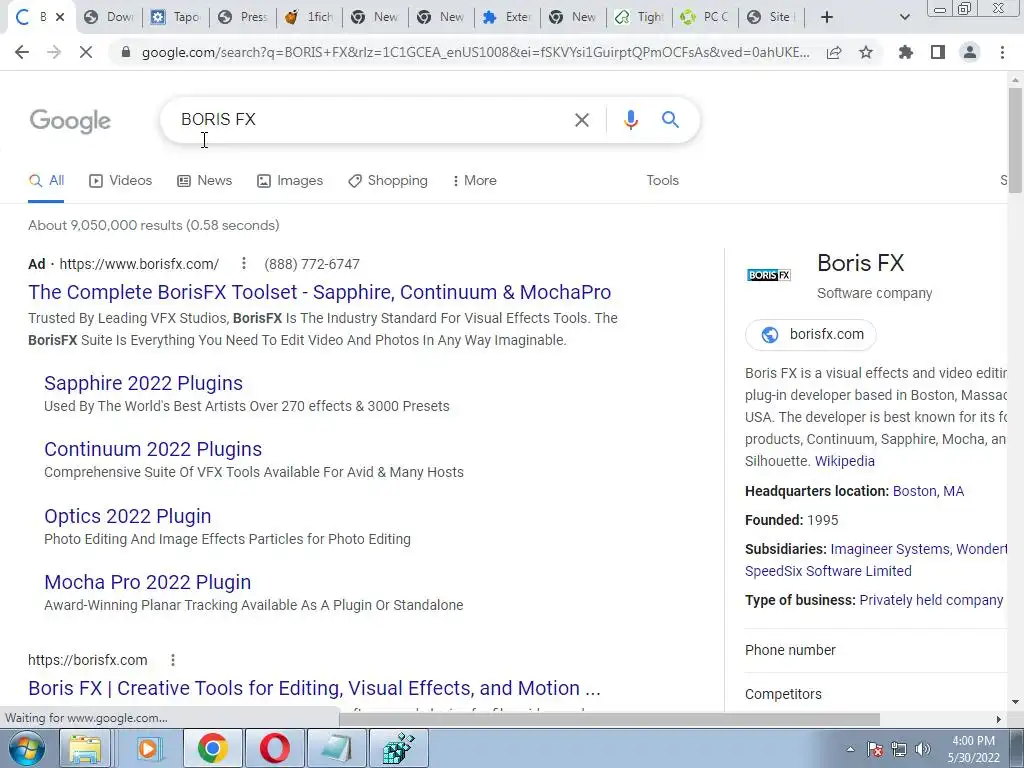Click the Boston, MA headquarters link

[928, 491]
